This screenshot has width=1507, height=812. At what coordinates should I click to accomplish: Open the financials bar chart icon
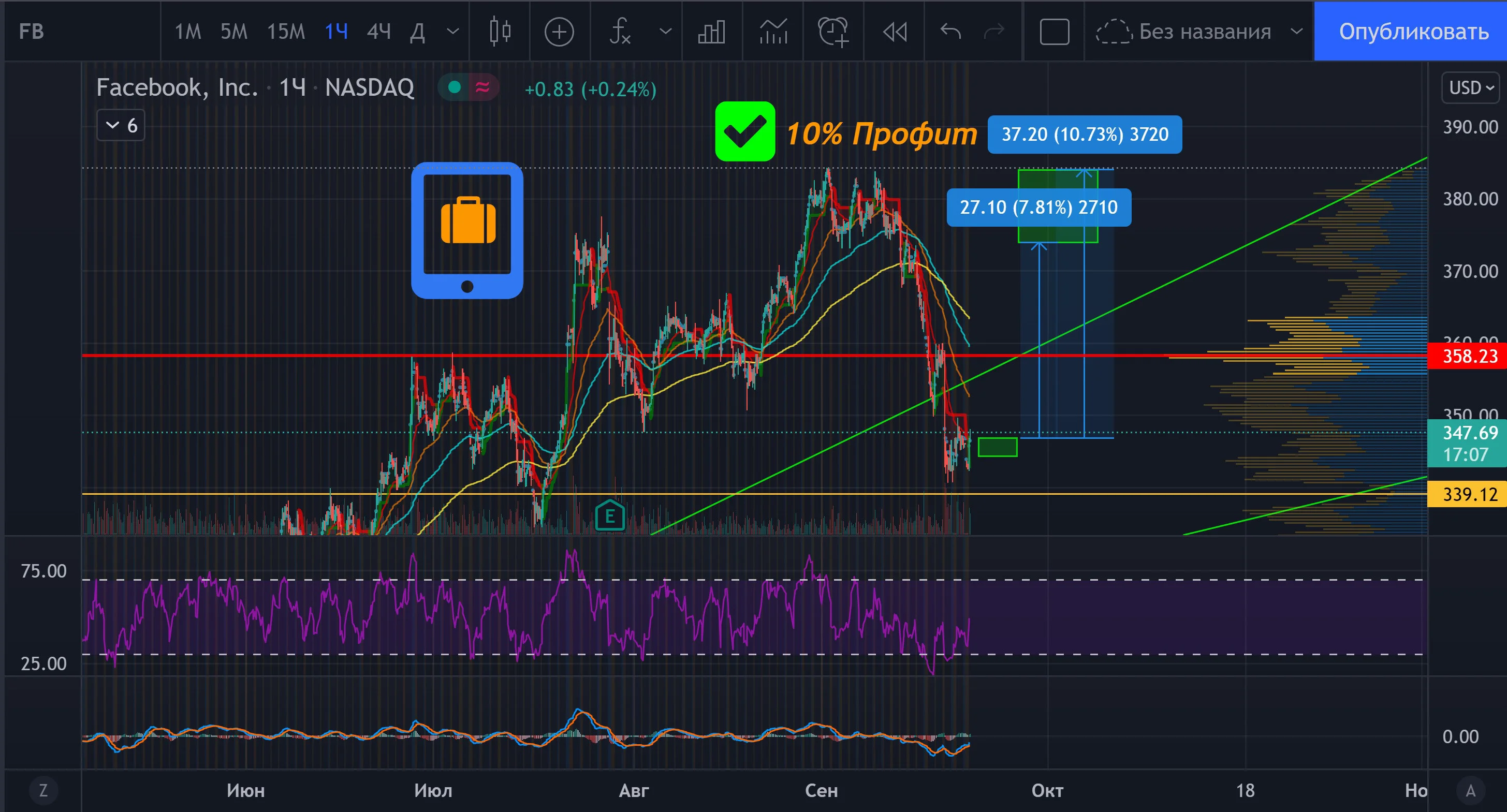coord(711,32)
